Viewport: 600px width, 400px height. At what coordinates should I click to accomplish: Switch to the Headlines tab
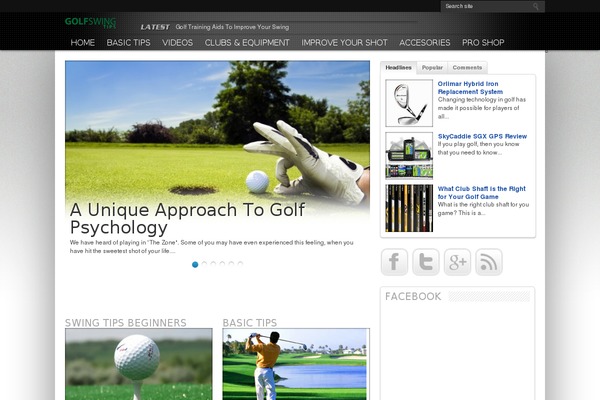click(x=398, y=67)
